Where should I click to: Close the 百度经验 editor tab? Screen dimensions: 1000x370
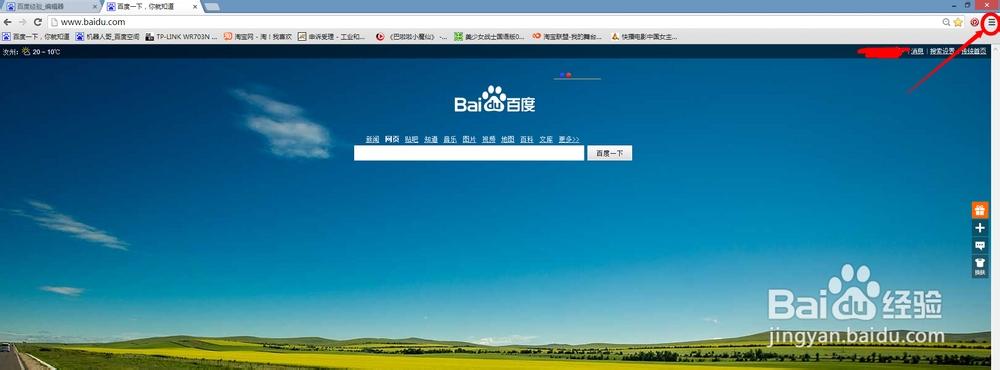coord(95,6)
